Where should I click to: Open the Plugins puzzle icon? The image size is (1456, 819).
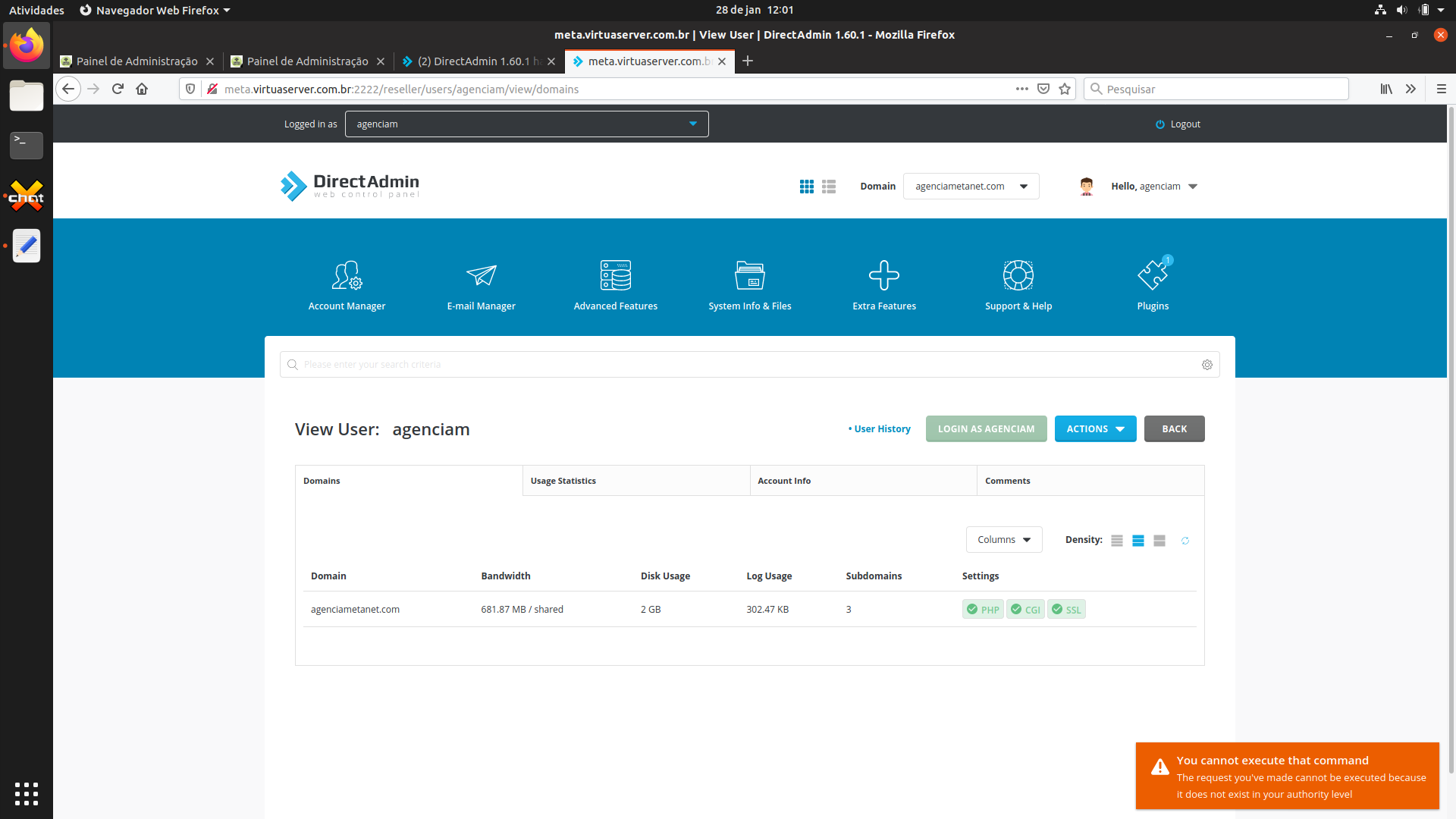point(1152,276)
